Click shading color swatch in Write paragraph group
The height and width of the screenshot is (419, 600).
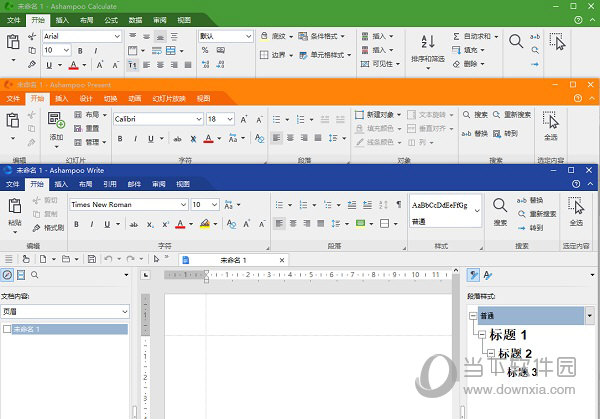[x=360, y=223]
